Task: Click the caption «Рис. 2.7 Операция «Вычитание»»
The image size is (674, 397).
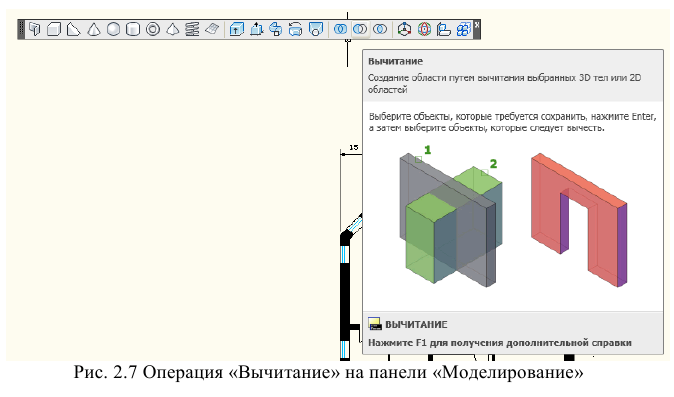Action: (206, 372)
